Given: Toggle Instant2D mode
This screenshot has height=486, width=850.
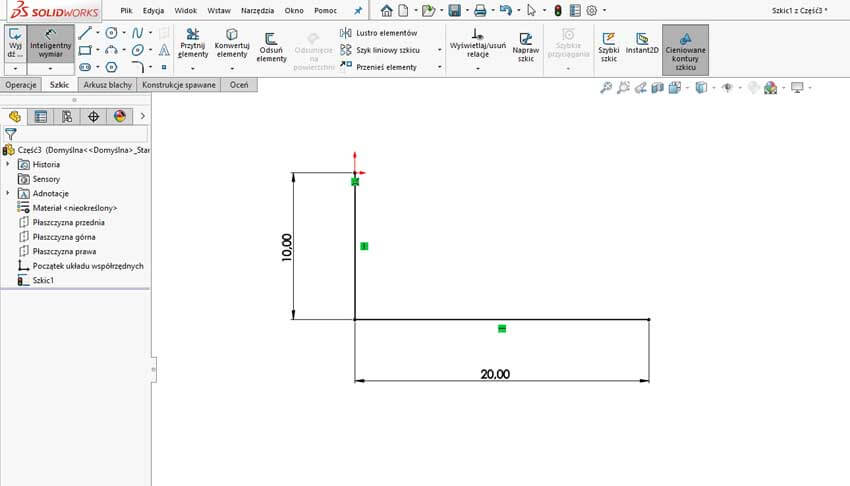Looking at the screenshot, I should [642, 43].
